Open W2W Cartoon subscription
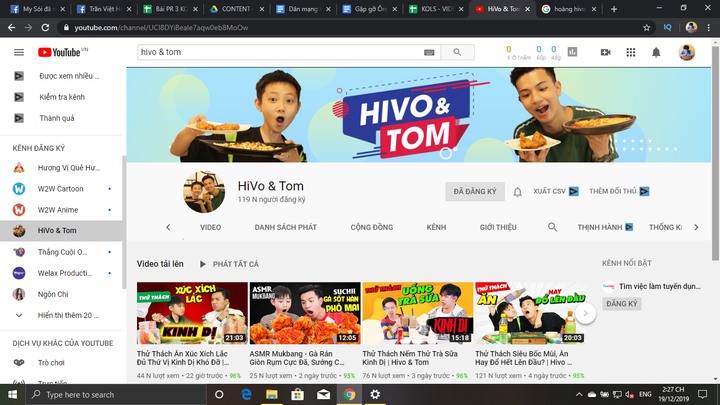 [62, 189]
